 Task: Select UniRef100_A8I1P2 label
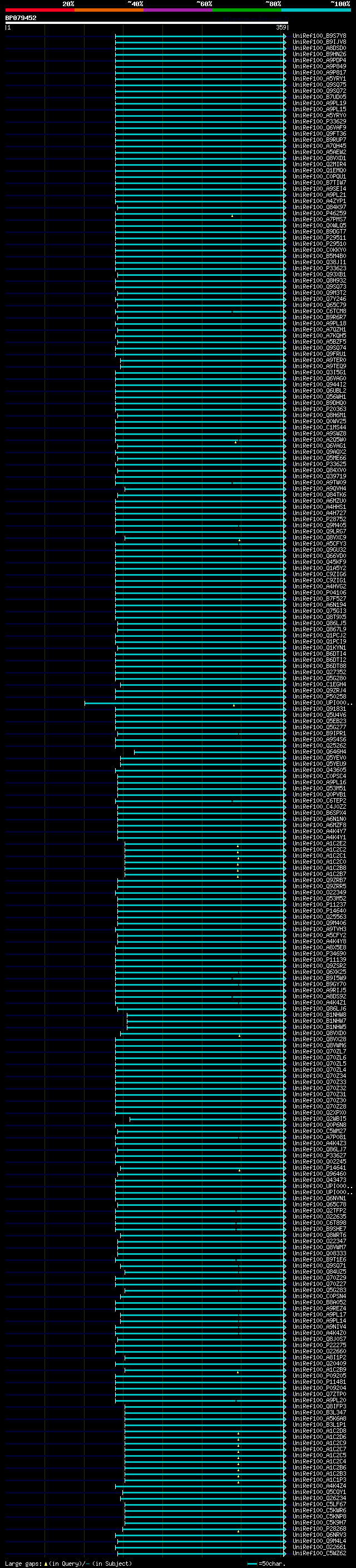319,1357
